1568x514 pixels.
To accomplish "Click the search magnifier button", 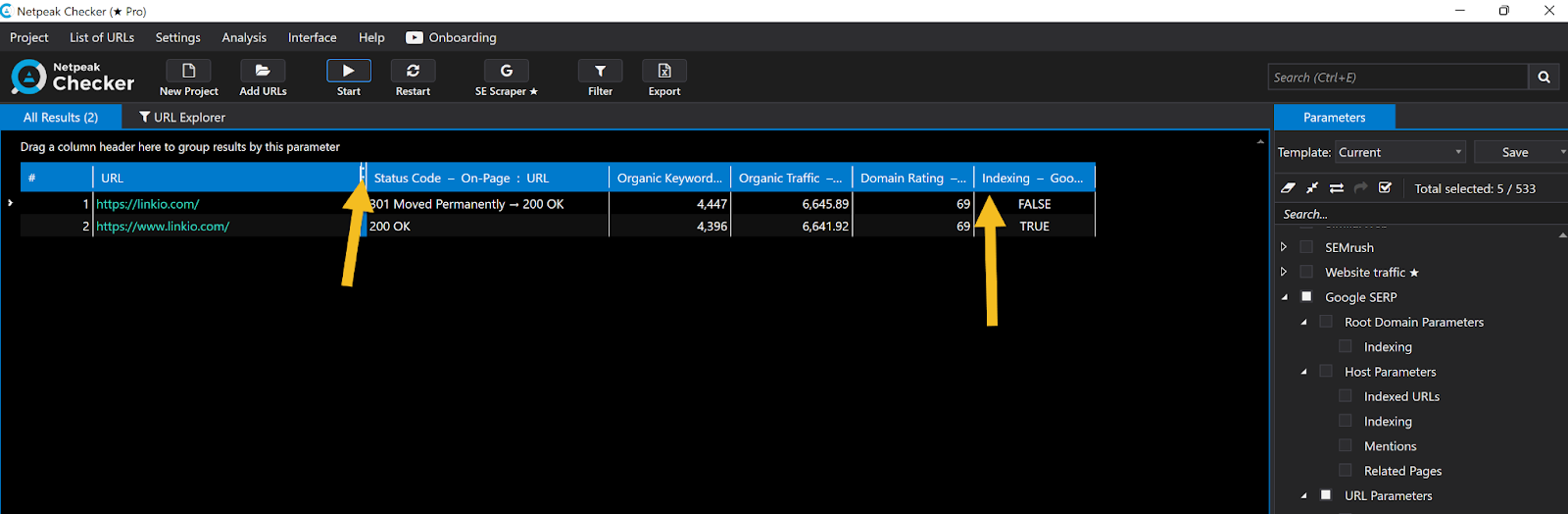I will tap(1543, 77).
